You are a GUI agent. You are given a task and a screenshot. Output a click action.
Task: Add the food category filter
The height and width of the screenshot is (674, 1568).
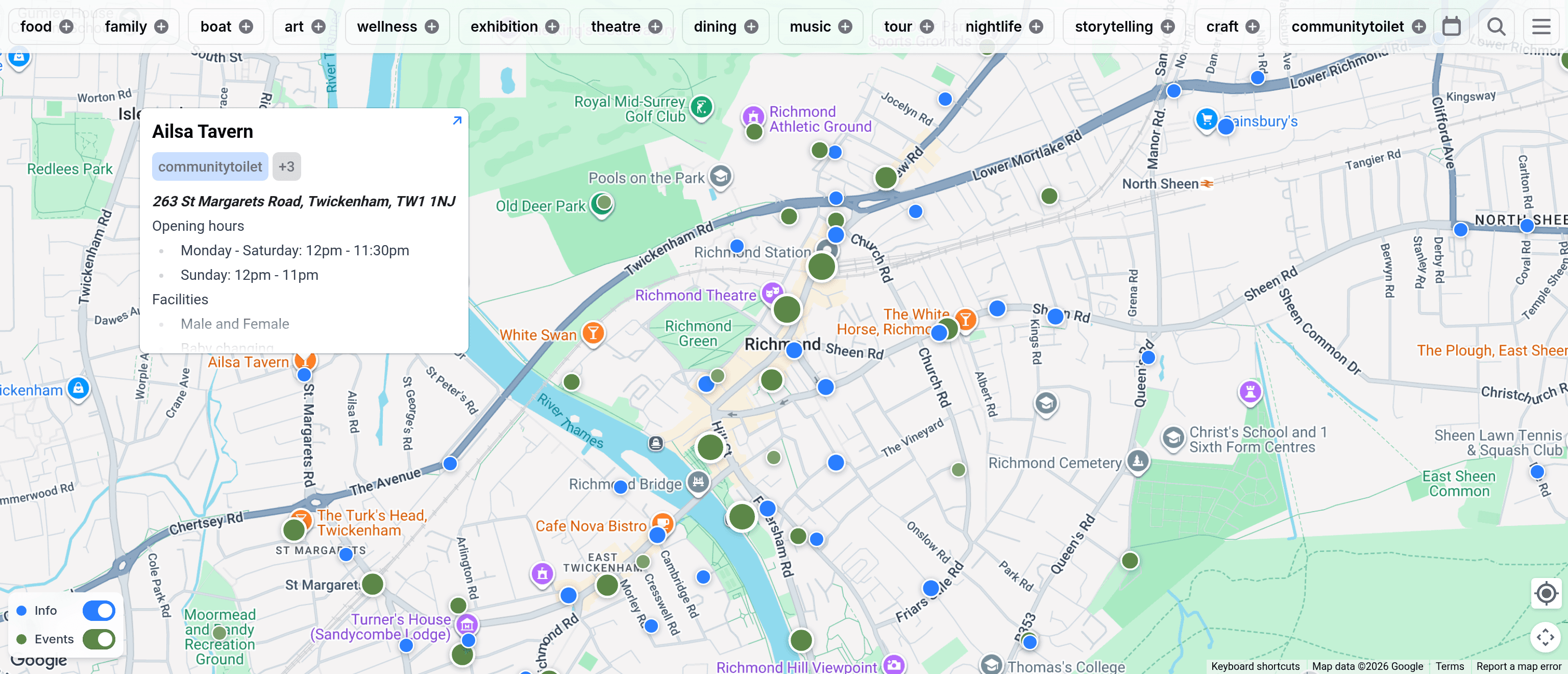46,27
